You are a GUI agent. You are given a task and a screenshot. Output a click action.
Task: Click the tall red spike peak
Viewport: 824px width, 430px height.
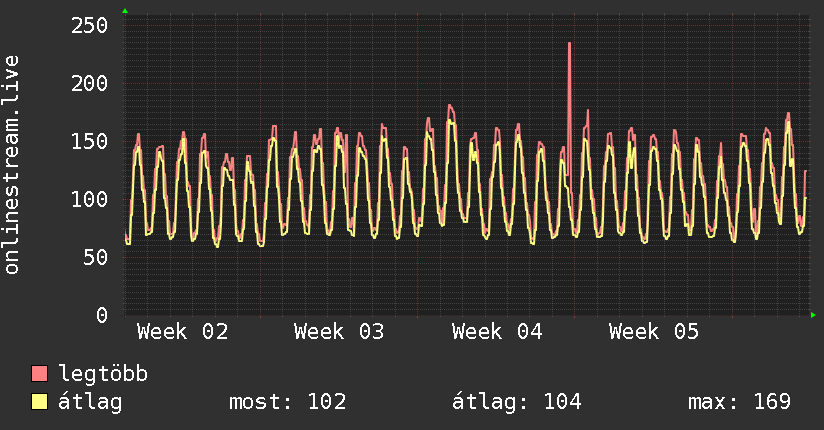[x=569, y=44]
